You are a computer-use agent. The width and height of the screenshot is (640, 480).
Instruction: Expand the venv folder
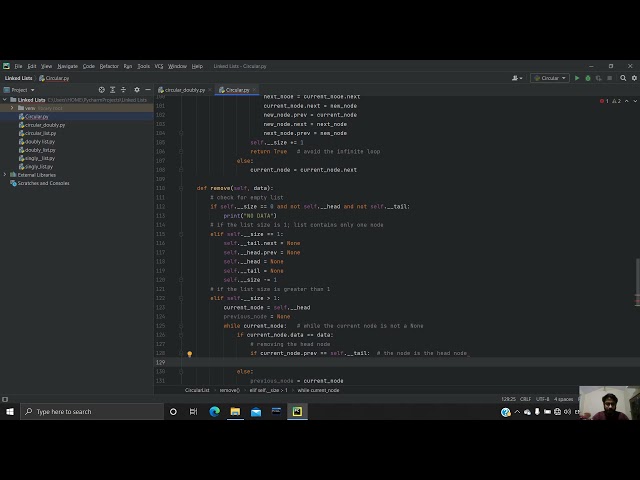[x=12, y=108]
